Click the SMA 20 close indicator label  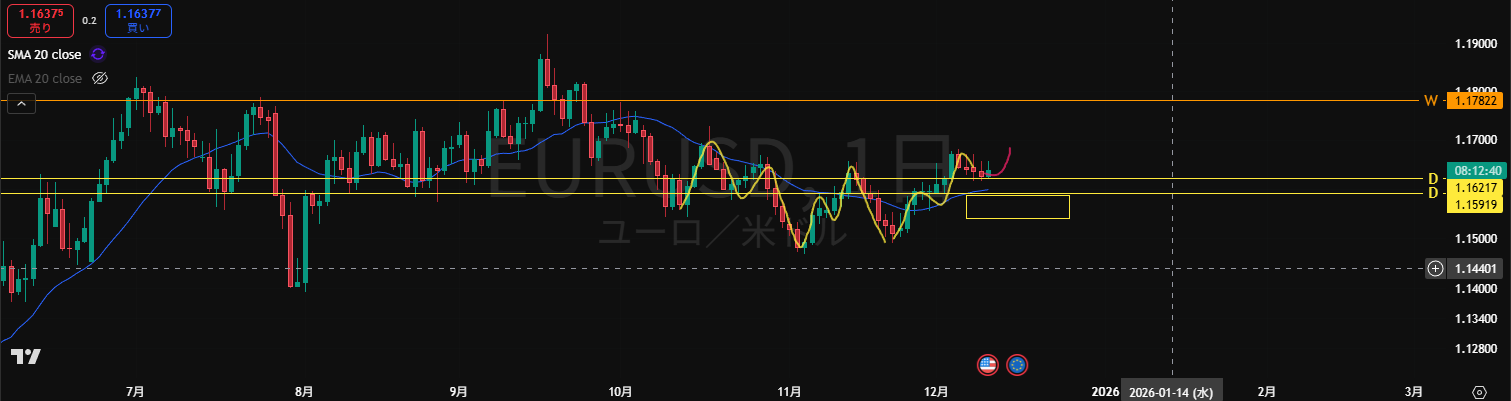(x=44, y=55)
